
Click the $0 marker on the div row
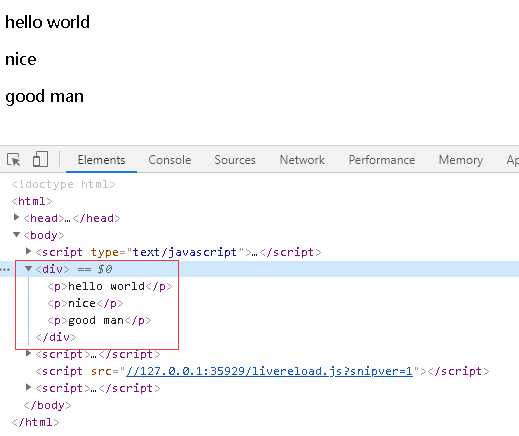click(105, 269)
